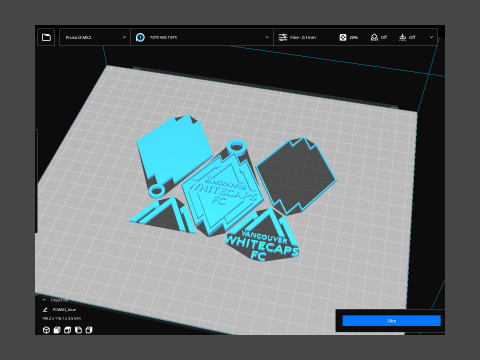Select the job name beside the pencil
Screen dimensions: 480x360
(64, 310)
